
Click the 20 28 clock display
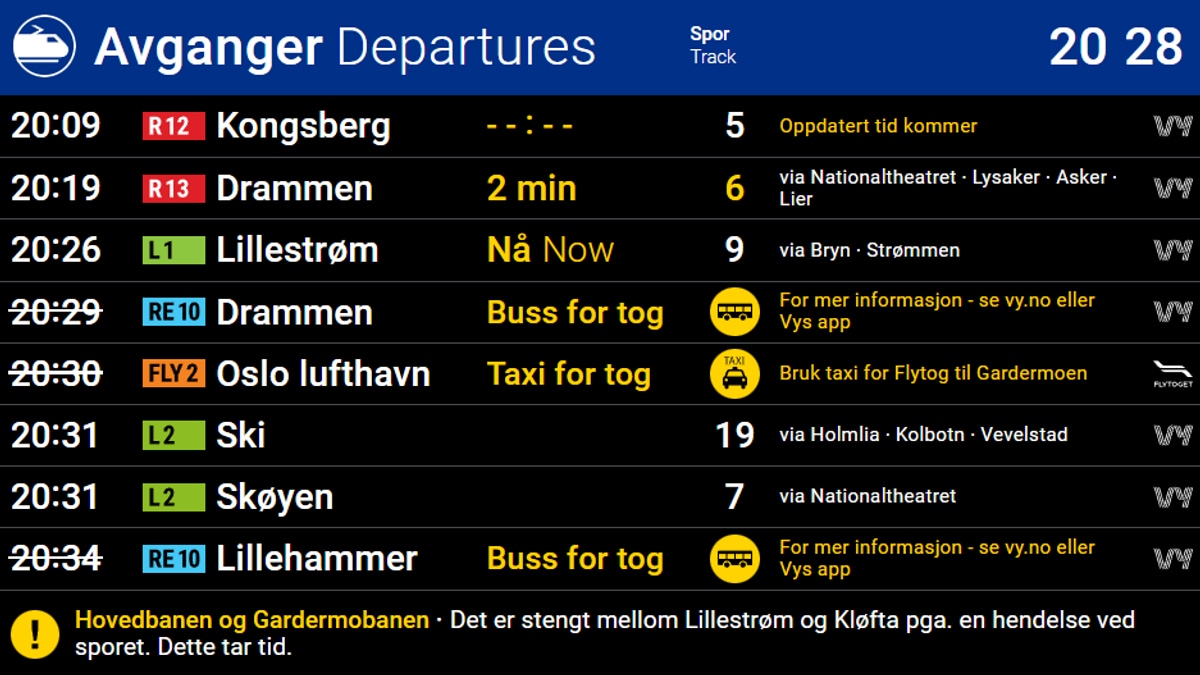1115,47
